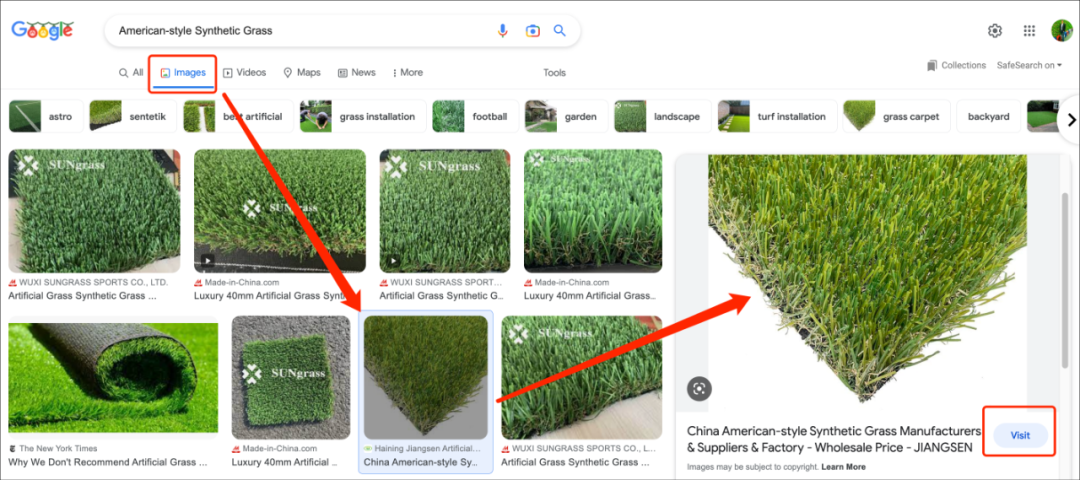
Task: Open Tools options
Action: (x=554, y=72)
